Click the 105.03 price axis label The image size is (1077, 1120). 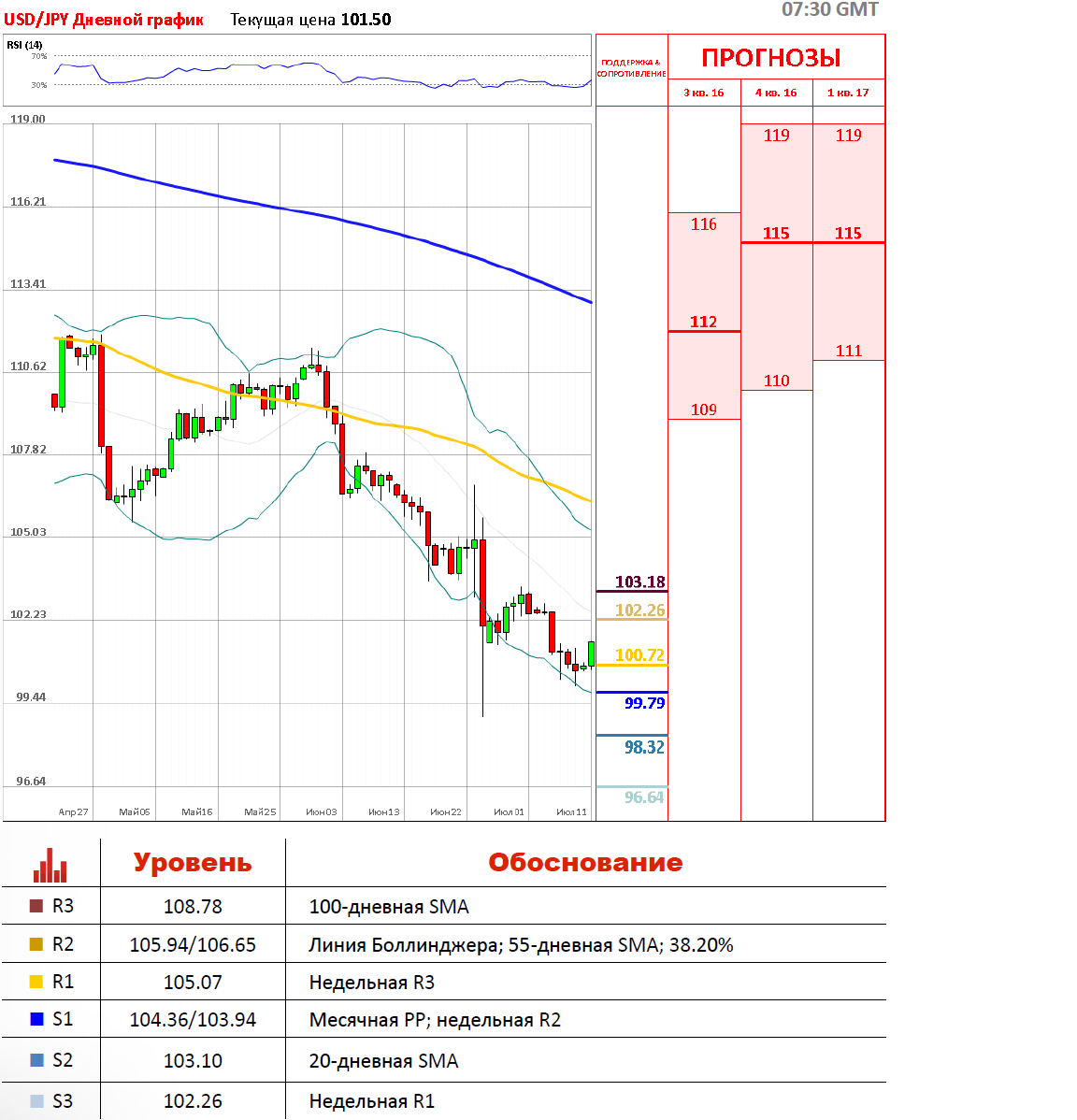point(28,532)
